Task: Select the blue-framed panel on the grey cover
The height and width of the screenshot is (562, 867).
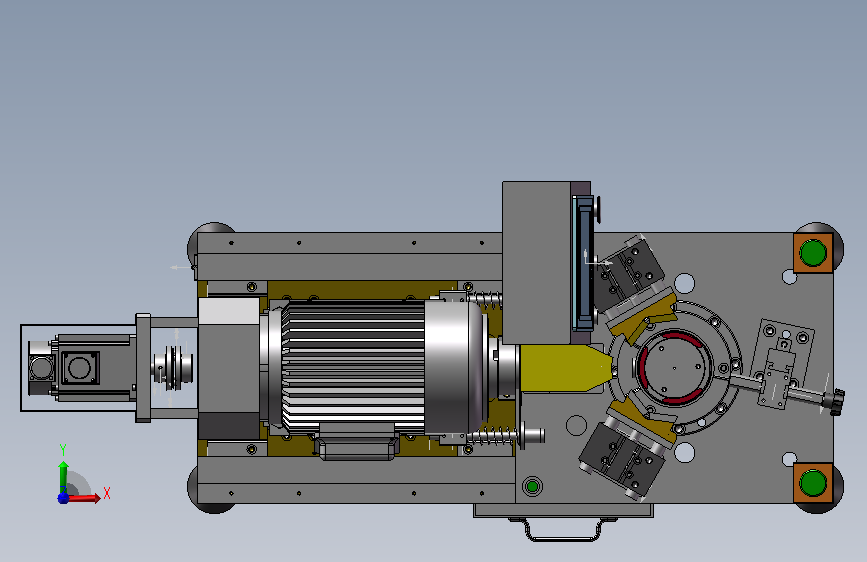Action: [583, 263]
